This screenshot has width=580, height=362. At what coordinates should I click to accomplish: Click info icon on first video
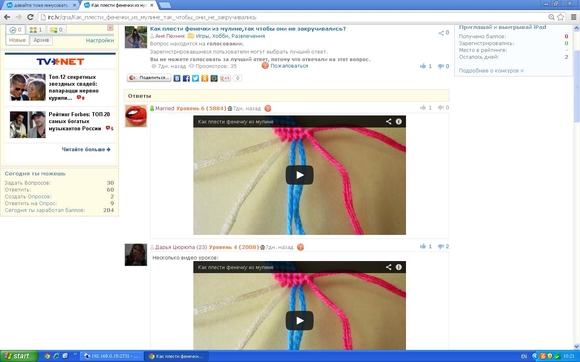tap(398, 121)
